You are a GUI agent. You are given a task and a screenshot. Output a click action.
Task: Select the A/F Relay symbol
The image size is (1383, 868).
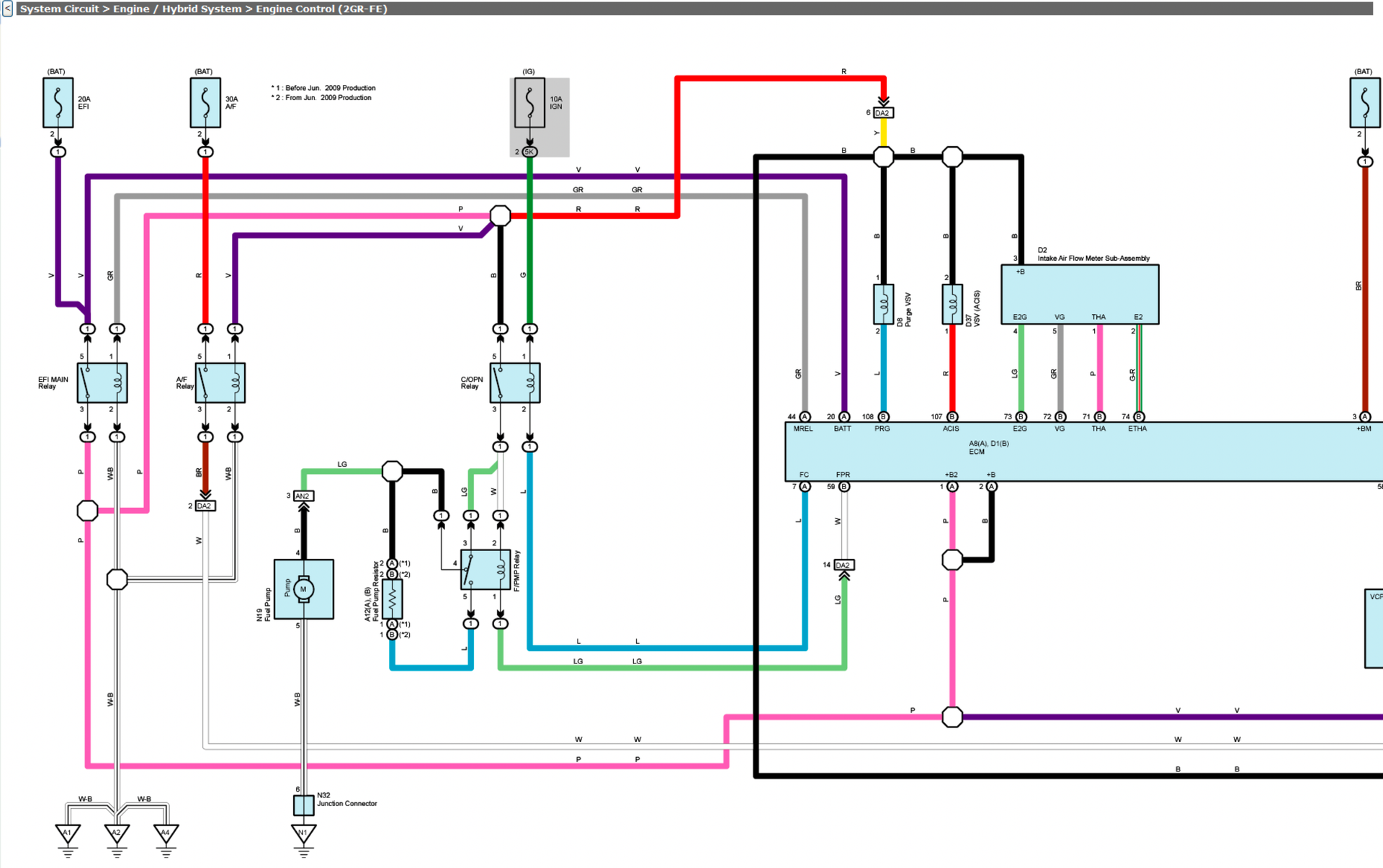tap(220, 382)
